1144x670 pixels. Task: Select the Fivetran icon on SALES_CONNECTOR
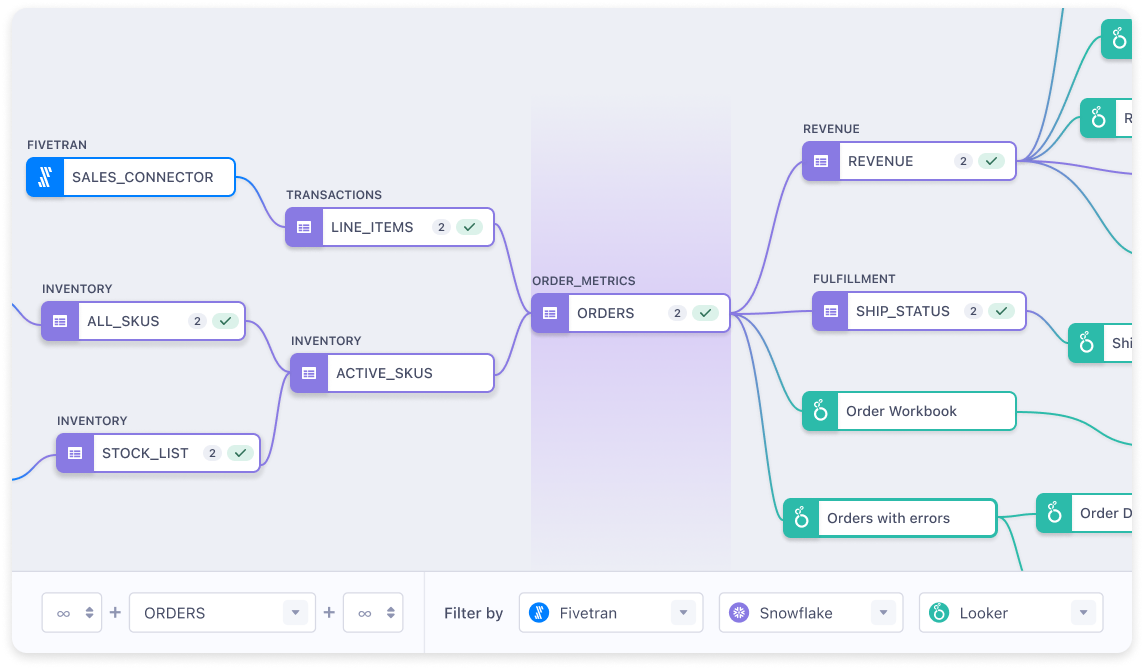[x=45, y=177]
